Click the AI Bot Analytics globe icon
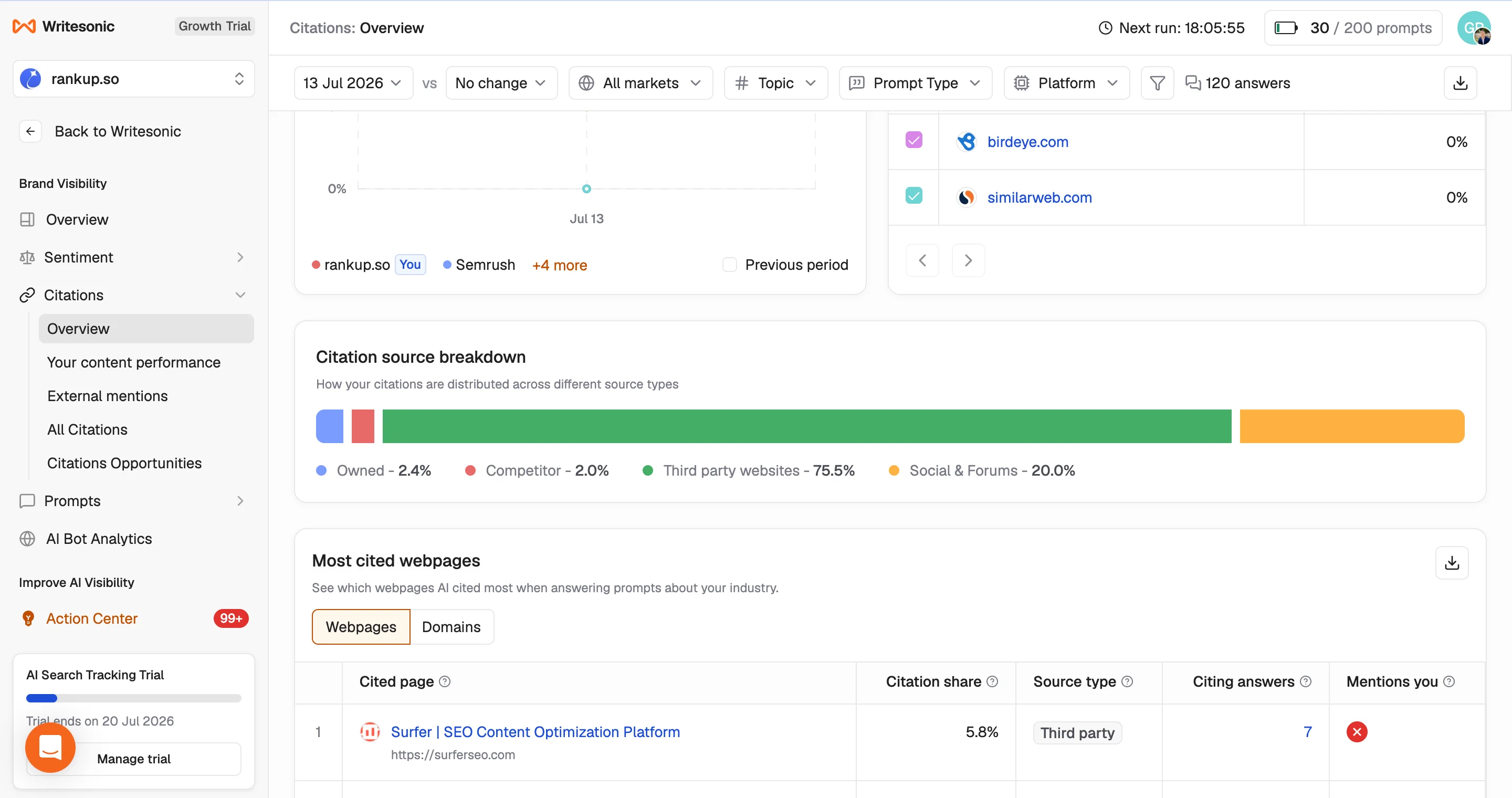This screenshot has width=1512, height=798. [x=27, y=539]
